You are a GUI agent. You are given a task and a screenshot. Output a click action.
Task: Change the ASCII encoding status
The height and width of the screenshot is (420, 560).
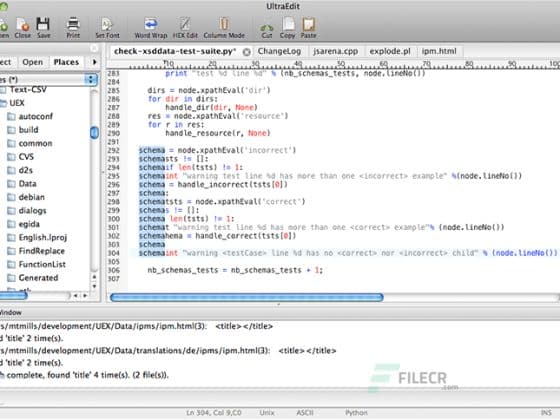coord(305,413)
